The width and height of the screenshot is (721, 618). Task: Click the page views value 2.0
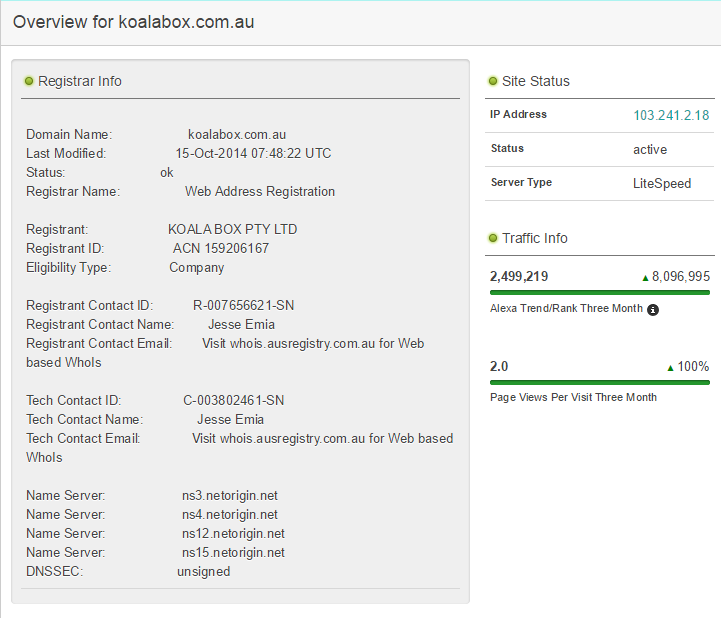[x=499, y=367]
